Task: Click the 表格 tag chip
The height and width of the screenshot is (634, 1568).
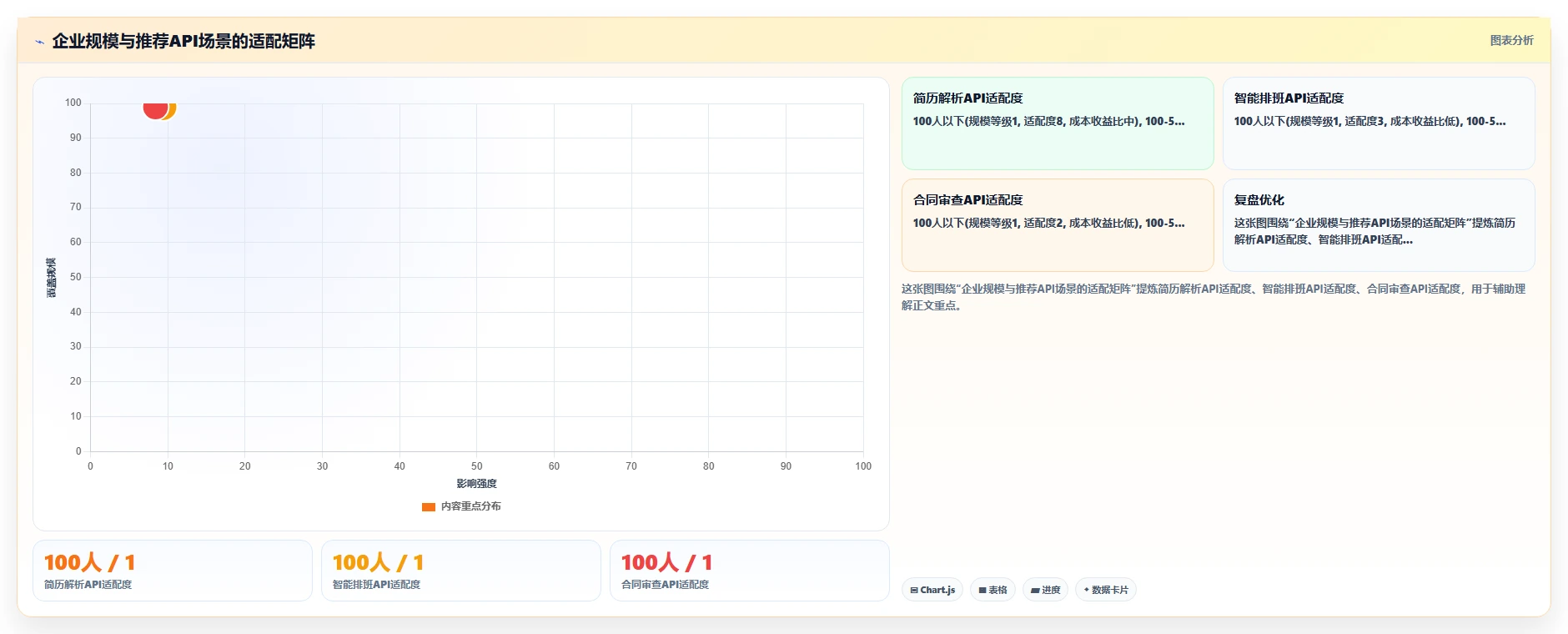Action: coord(993,590)
